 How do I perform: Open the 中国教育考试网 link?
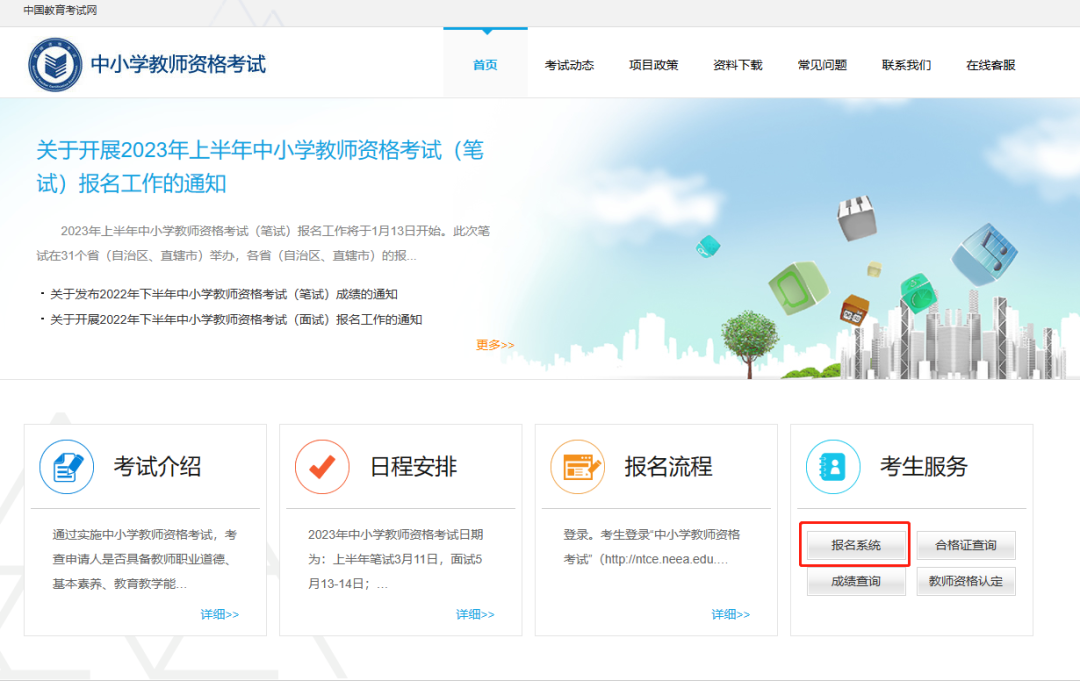[x=62, y=11]
